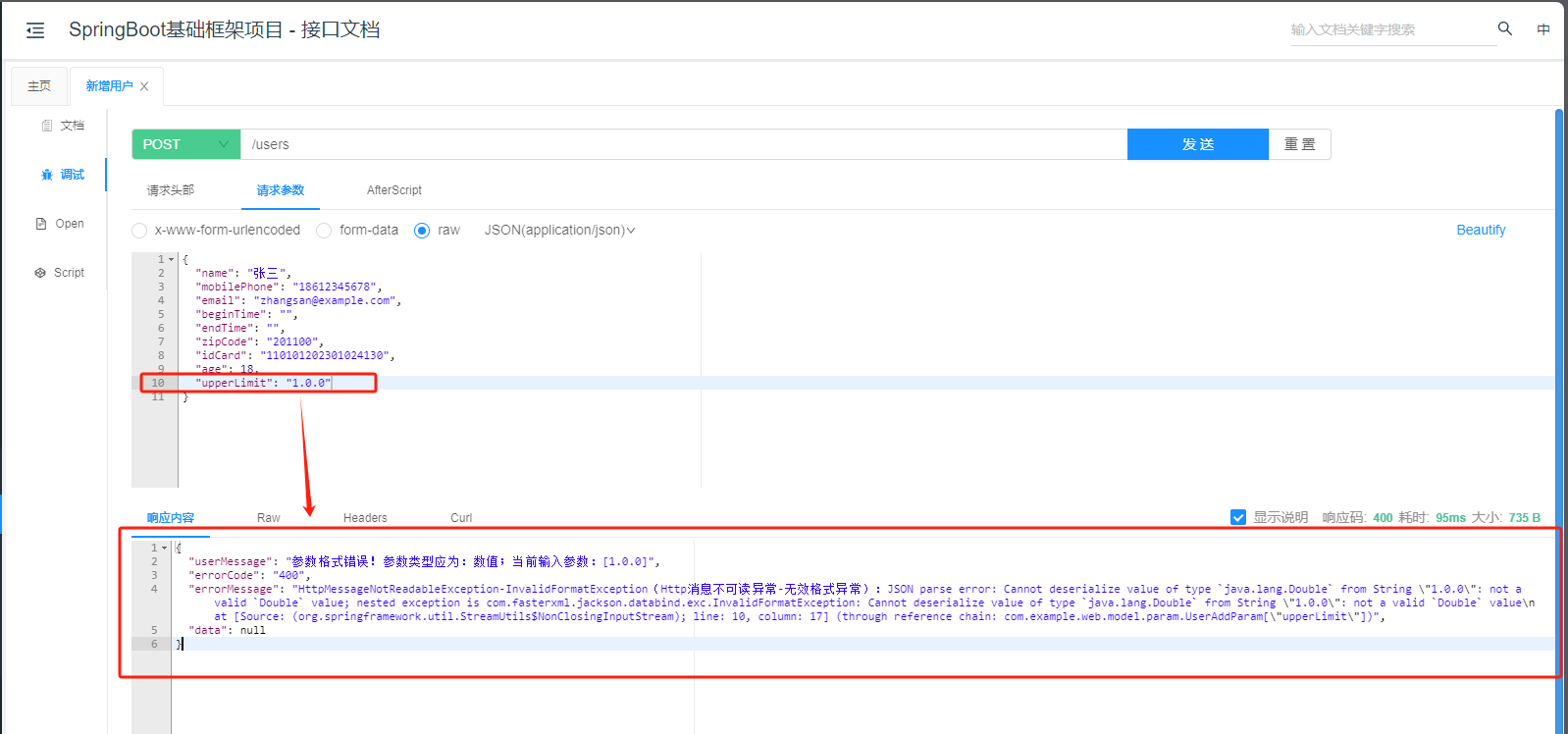
Task: Open the 响应内容 tab
Action: (x=171, y=518)
